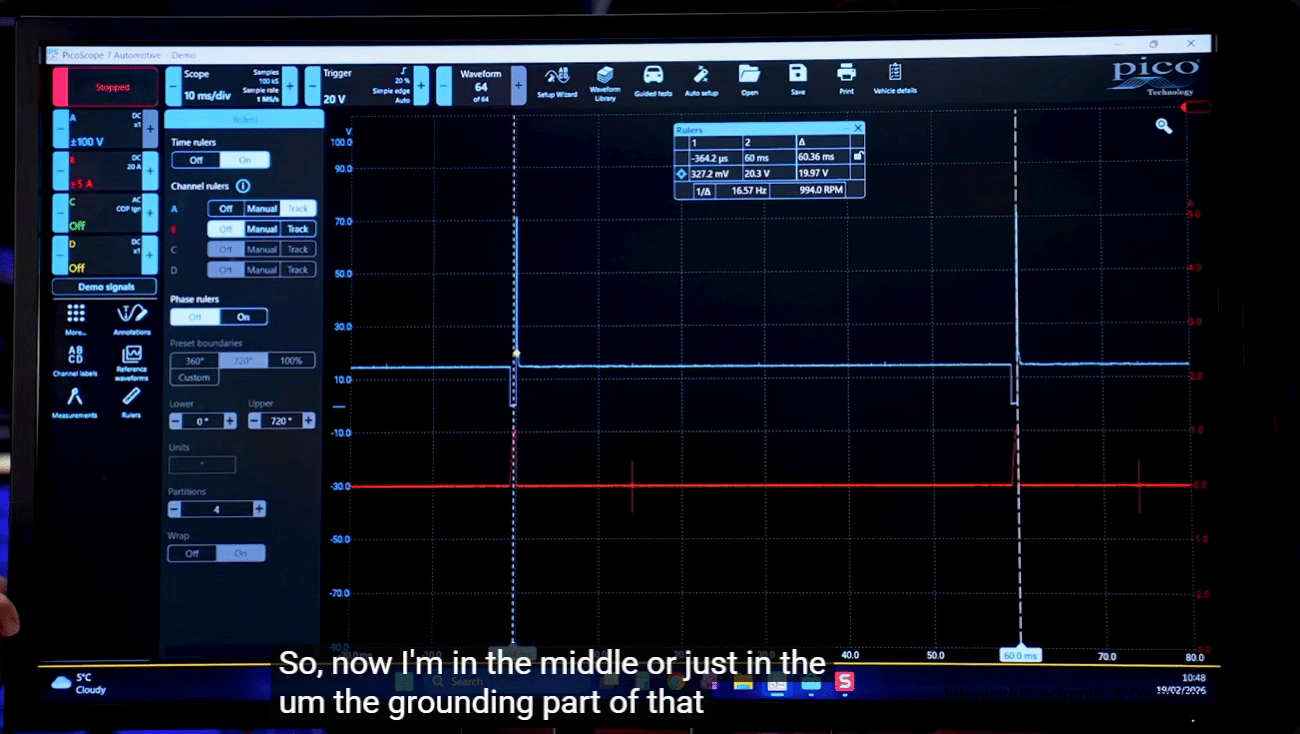Image resolution: width=1300 pixels, height=734 pixels.
Task: Increase the Lower phase boundary
Action: pyautogui.click(x=230, y=421)
